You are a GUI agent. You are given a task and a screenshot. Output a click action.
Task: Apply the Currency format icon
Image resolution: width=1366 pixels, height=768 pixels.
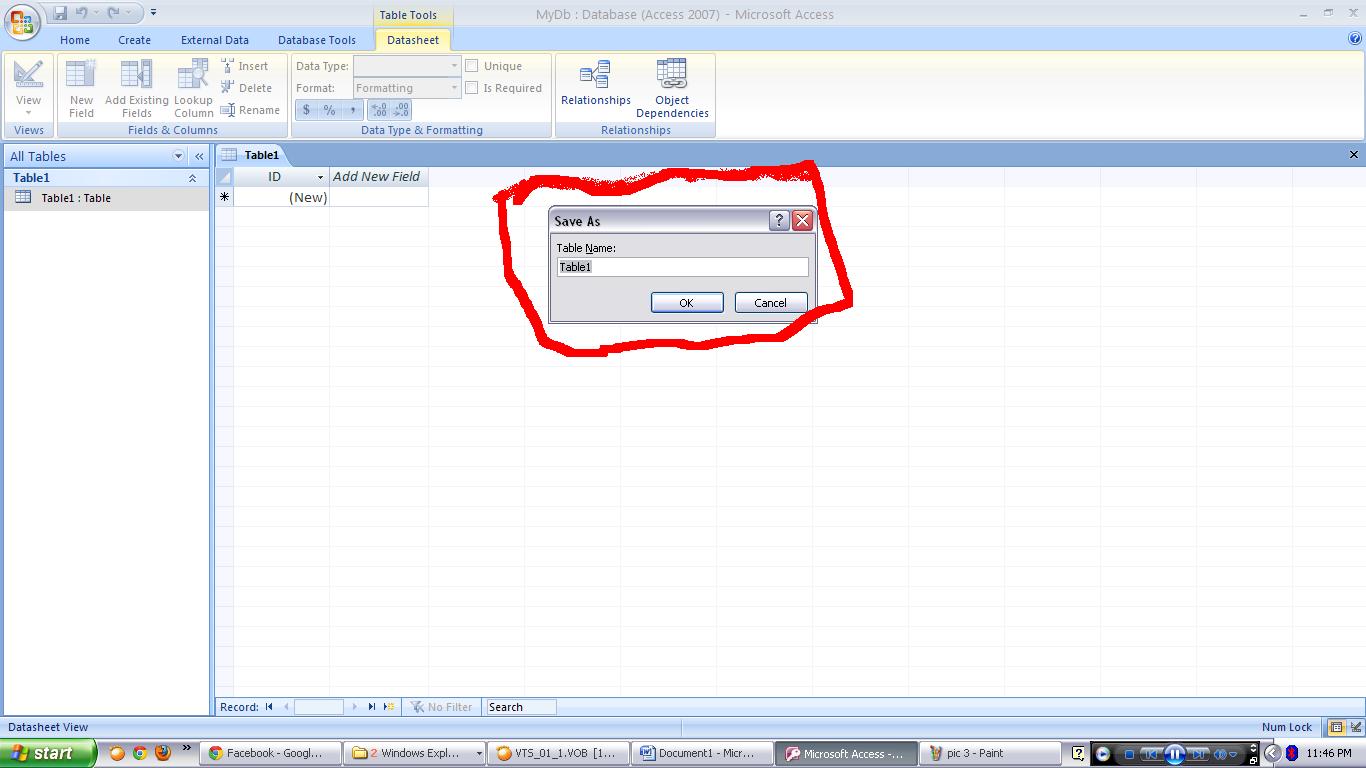point(306,109)
